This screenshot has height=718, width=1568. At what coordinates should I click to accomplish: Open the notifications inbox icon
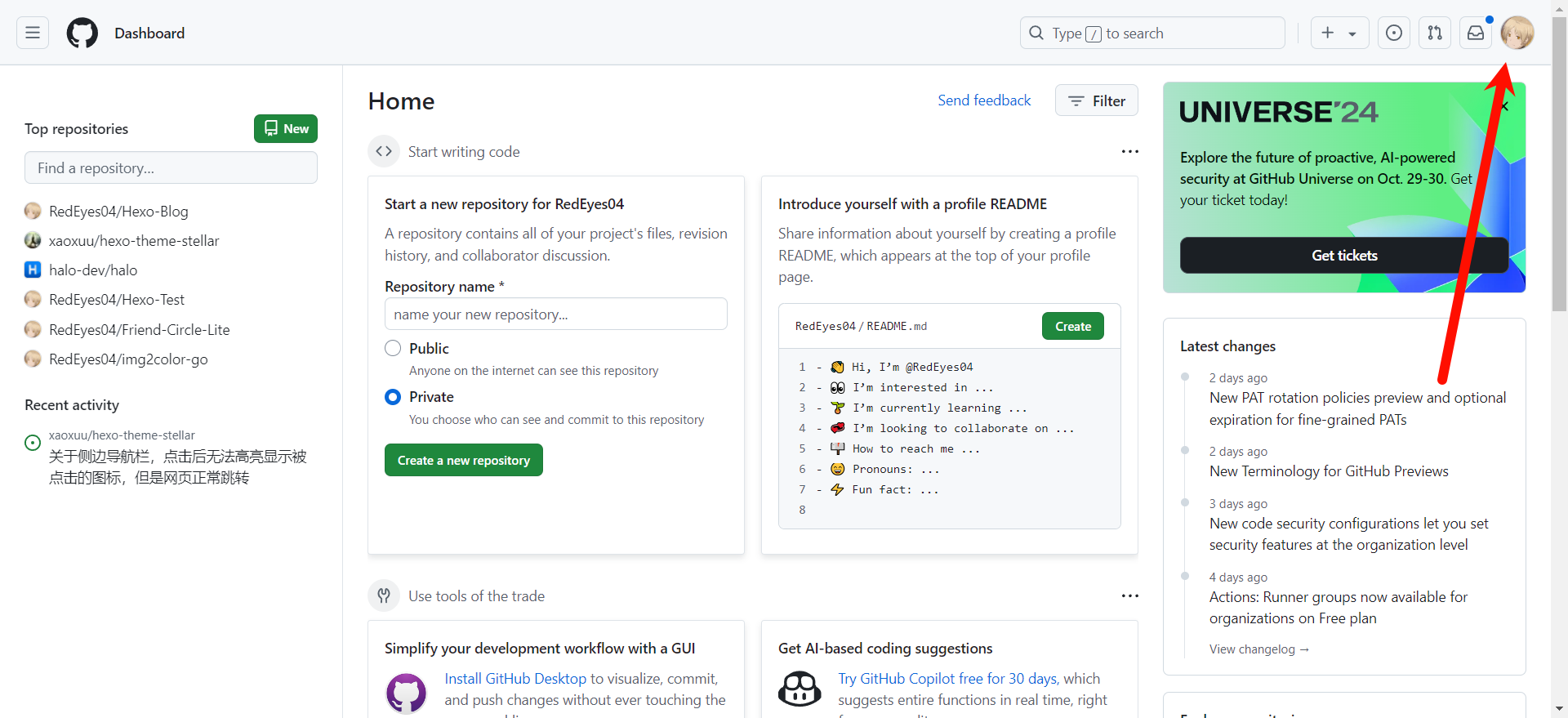(x=1476, y=33)
